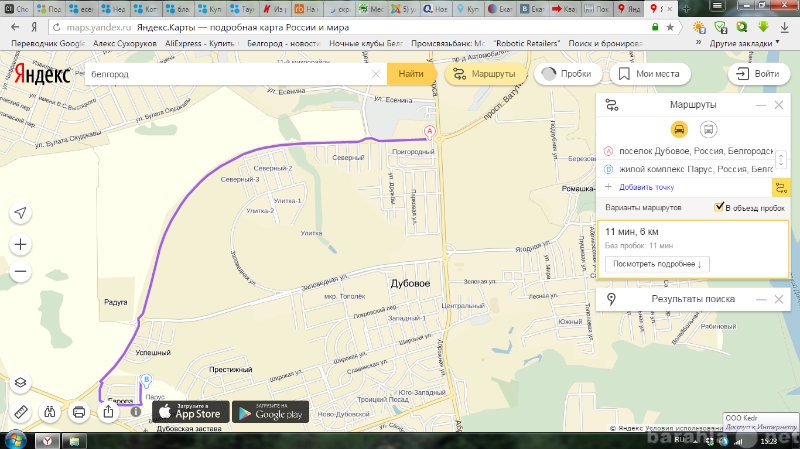Viewport: 800px width, 449px height.
Task: Collapse the Результаты поиска panel
Action: 761,300
